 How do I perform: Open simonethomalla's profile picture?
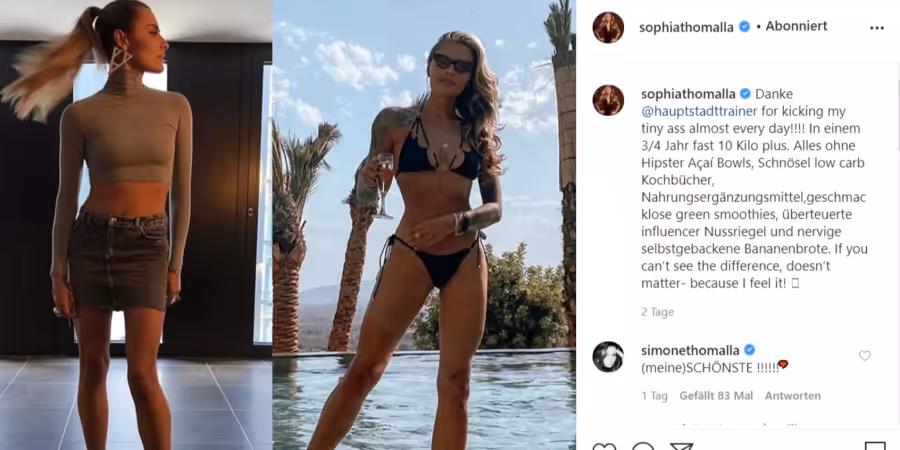pos(608,356)
